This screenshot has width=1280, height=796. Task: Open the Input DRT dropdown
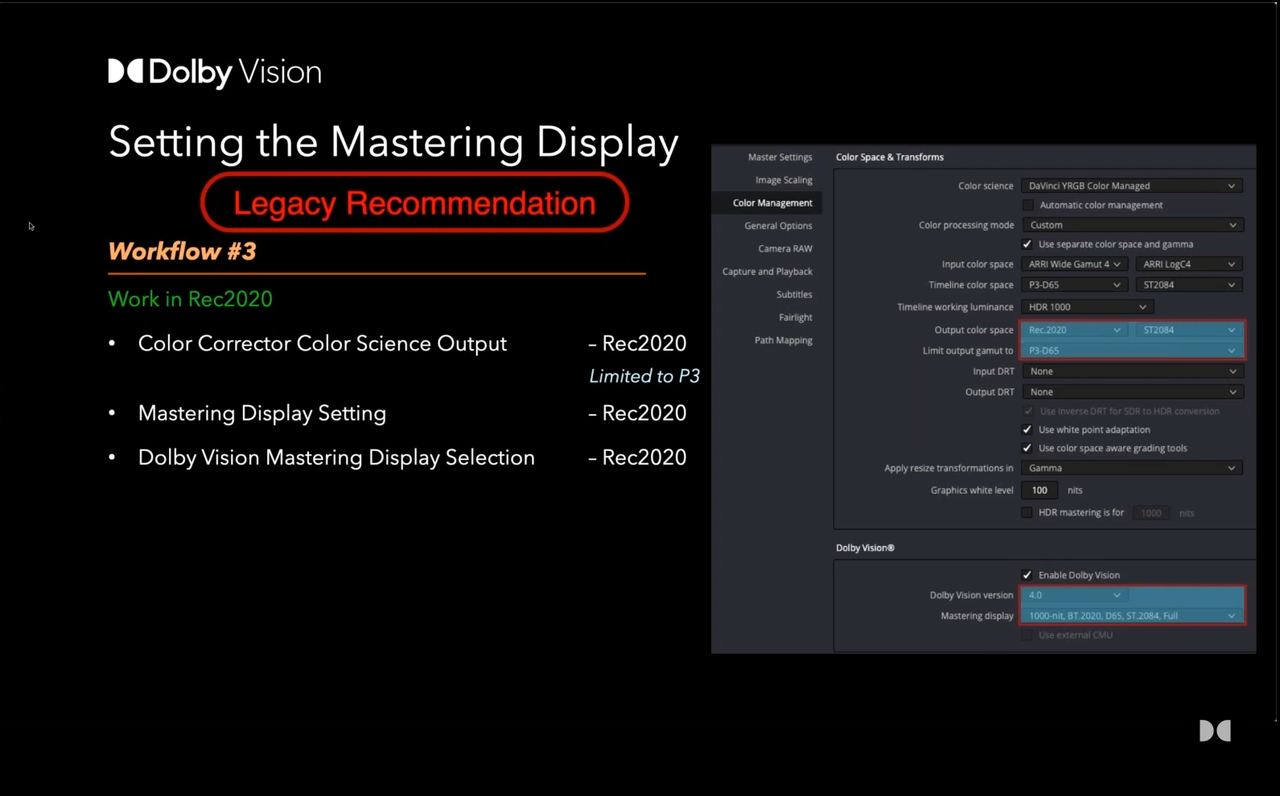pyautogui.click(x=1132, y=371)
